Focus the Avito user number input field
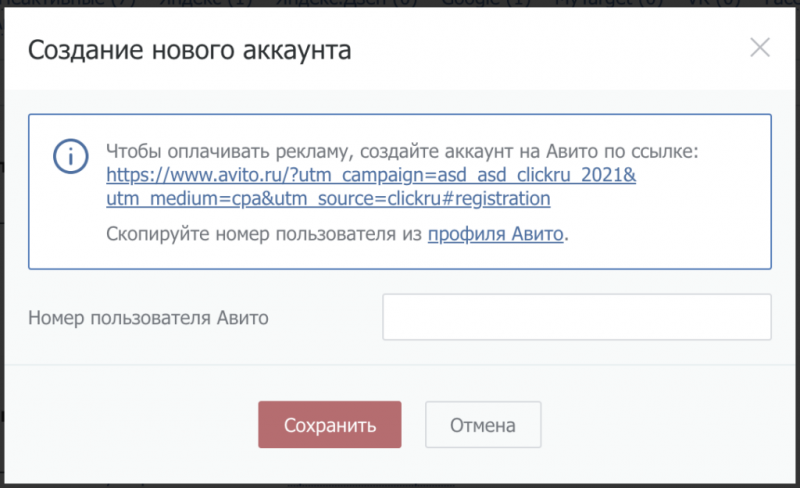Image resolution: width=800 pixels, height=488 pixels. pyautogui.click(x=576, y=317)
